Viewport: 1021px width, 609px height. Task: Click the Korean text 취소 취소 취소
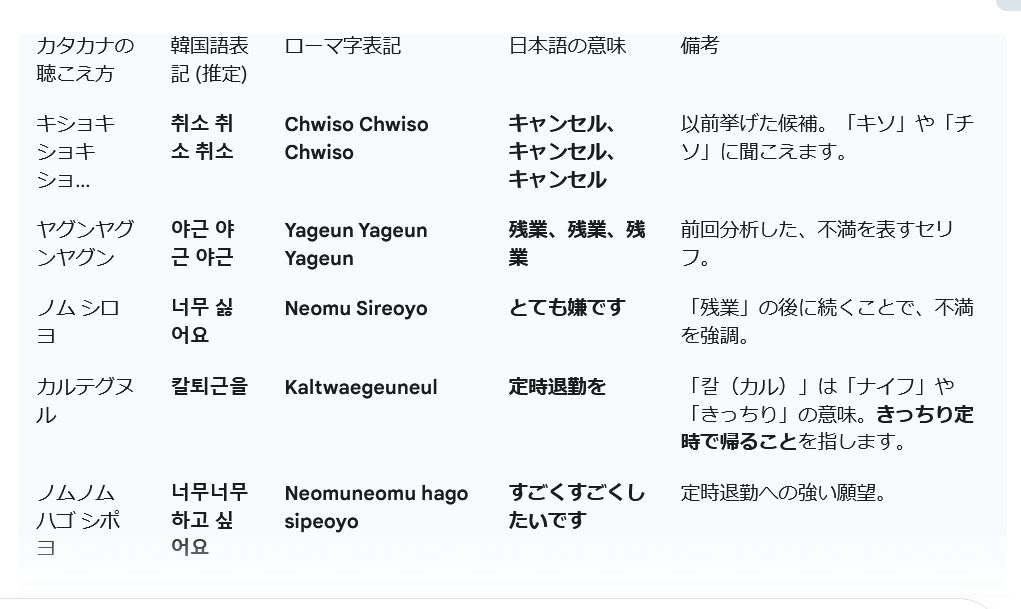click(202, 137)
